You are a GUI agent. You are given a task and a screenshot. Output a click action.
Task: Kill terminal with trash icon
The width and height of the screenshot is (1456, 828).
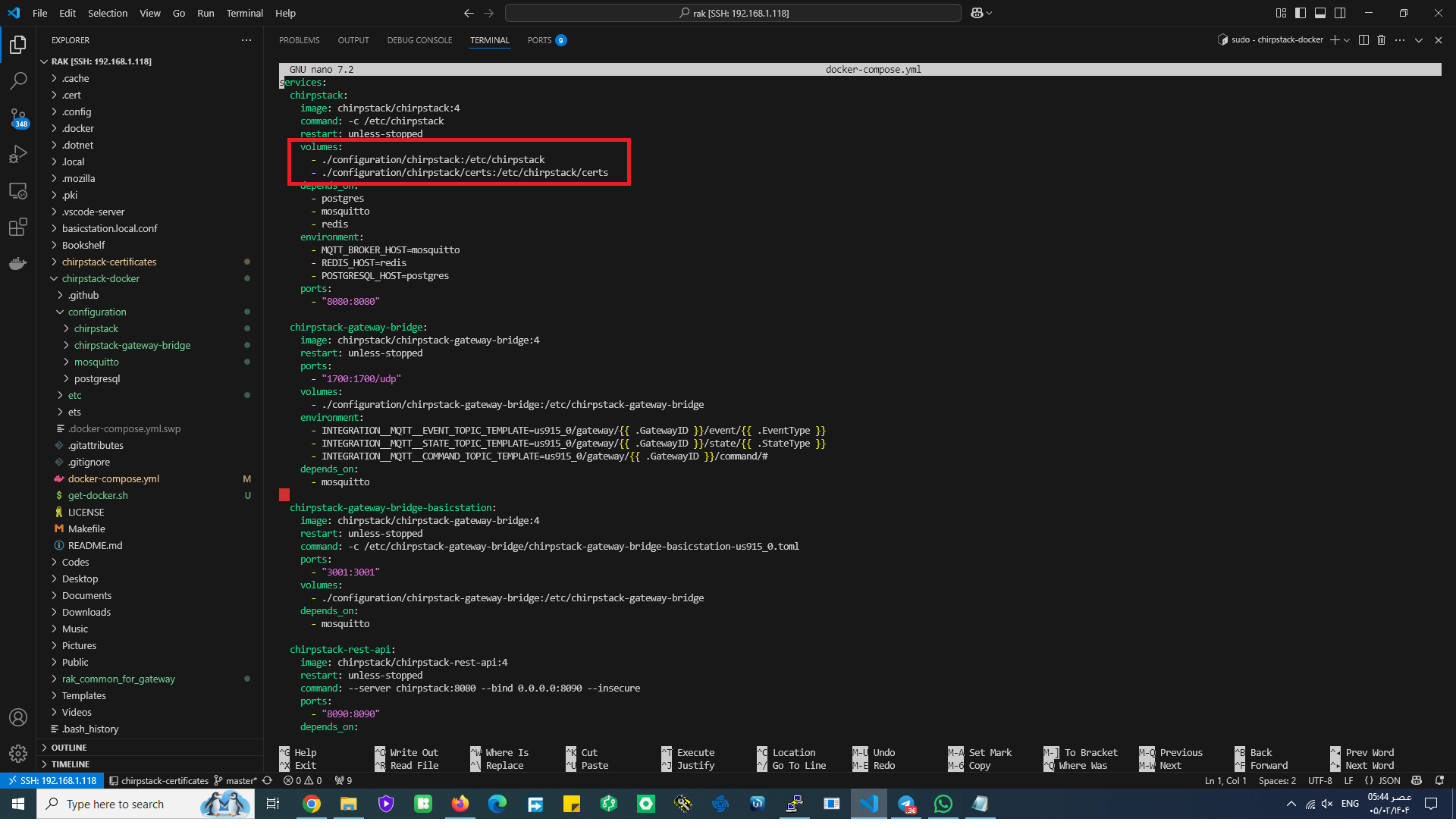[x=1381, y=40]
